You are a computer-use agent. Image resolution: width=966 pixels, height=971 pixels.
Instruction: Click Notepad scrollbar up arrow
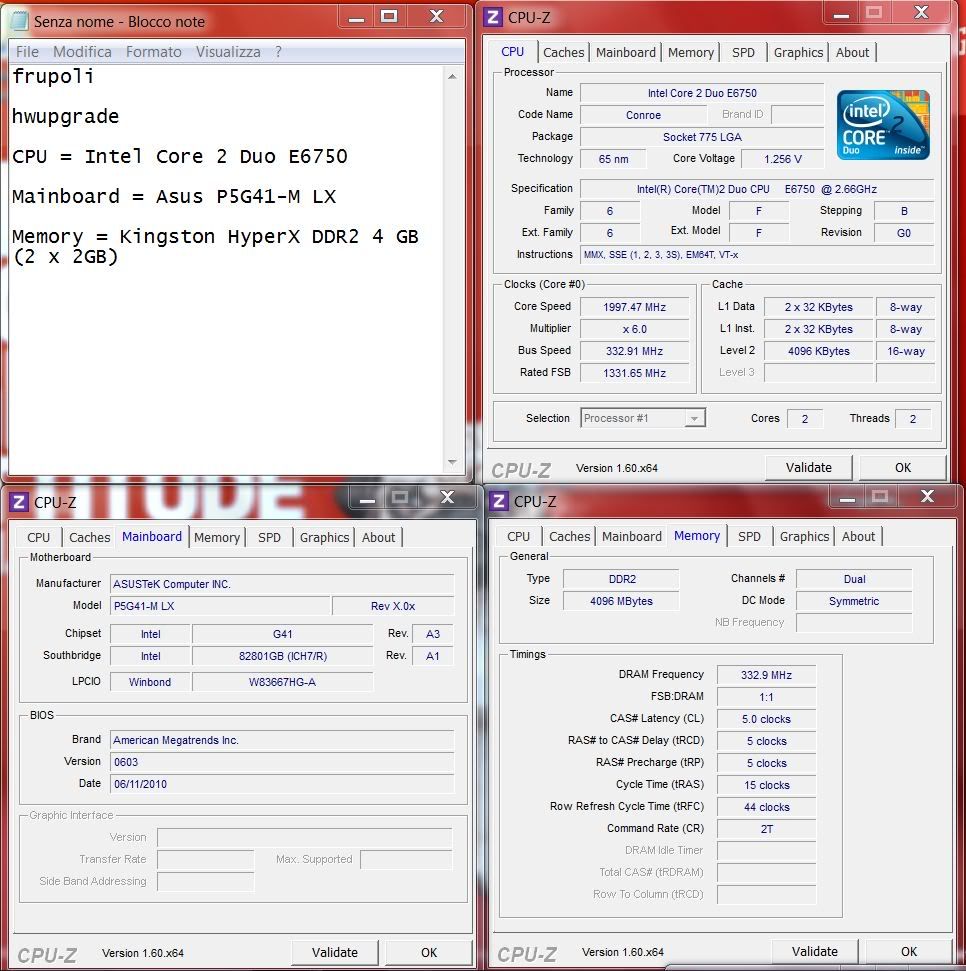tap(452, 77)
